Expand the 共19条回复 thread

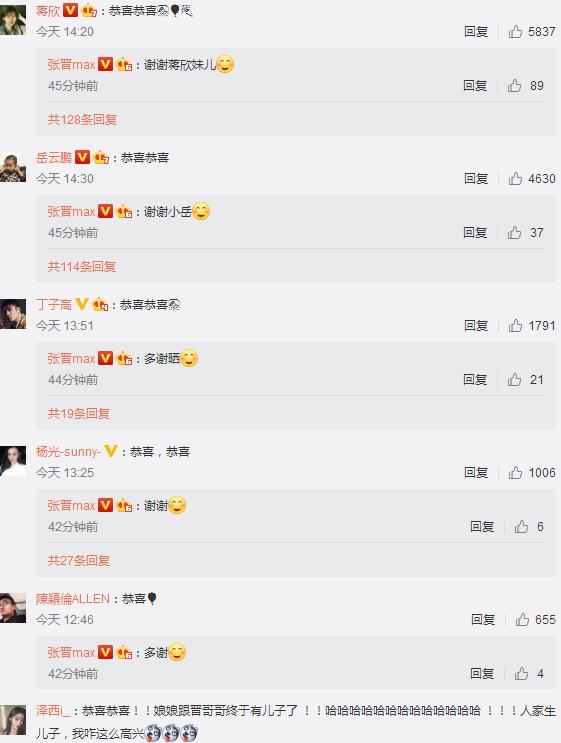pyautogui.click(x=79, y=414)
